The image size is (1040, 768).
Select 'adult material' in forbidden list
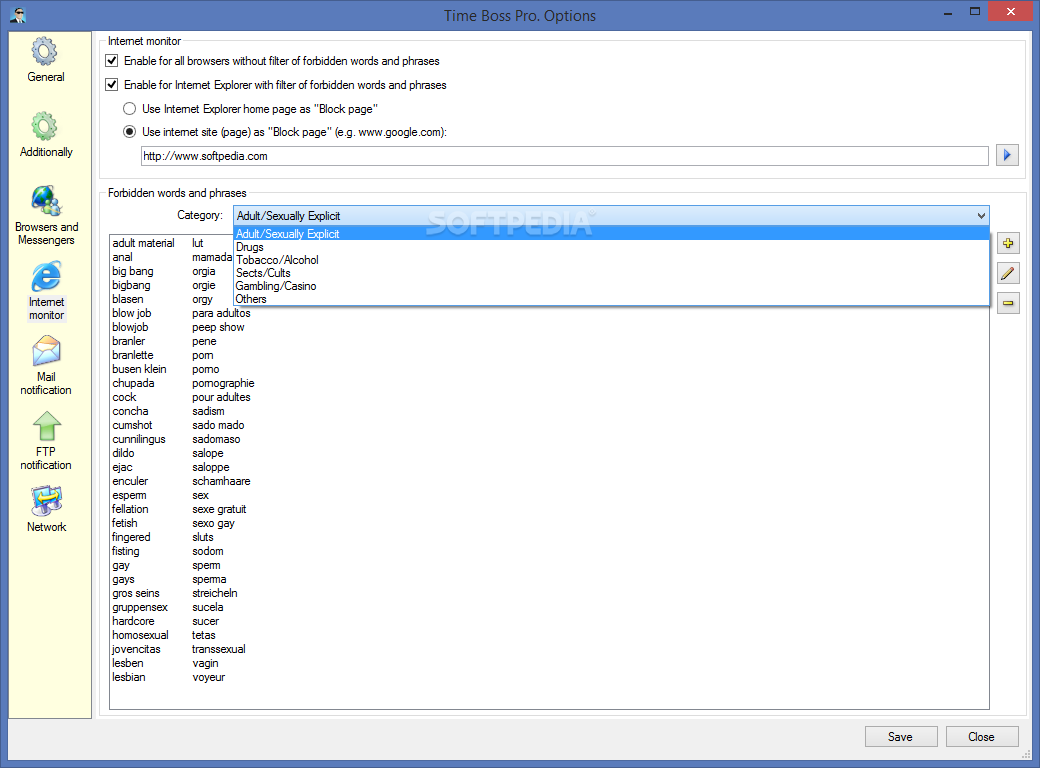coord(143,243)
